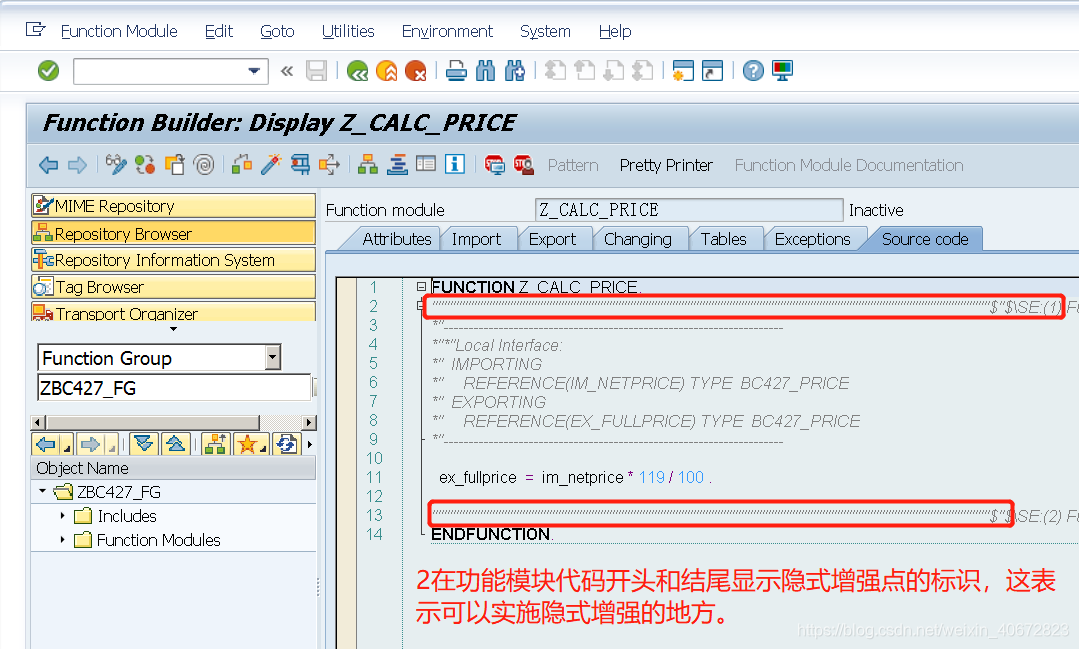Click the Find binoculars icon
The width and height of the screenshot is (1079, 649).
(x=485, y=70)
